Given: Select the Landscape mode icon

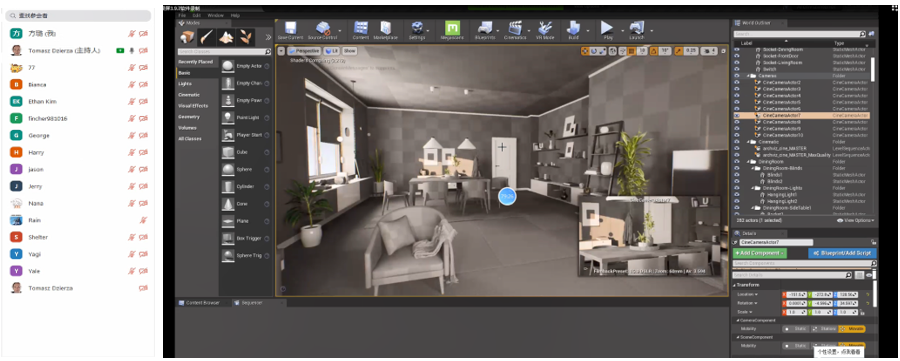Looking at the screenshot, I should click(226, 38).
